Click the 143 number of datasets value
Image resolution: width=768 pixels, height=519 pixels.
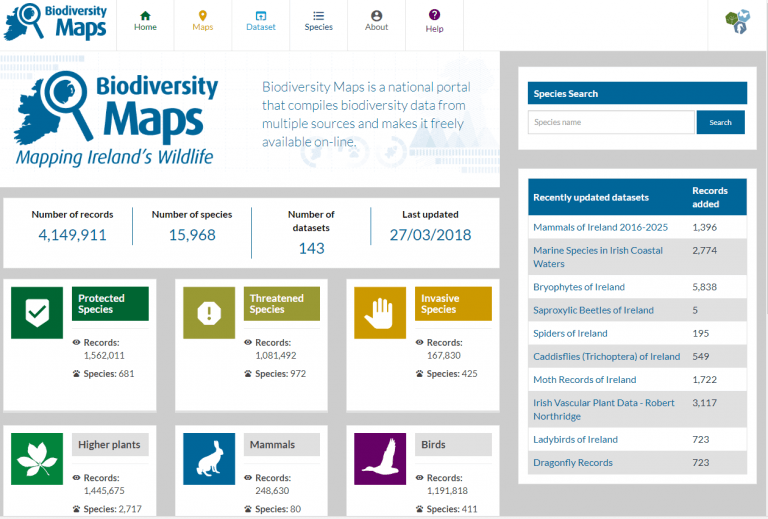click(312, 248)
